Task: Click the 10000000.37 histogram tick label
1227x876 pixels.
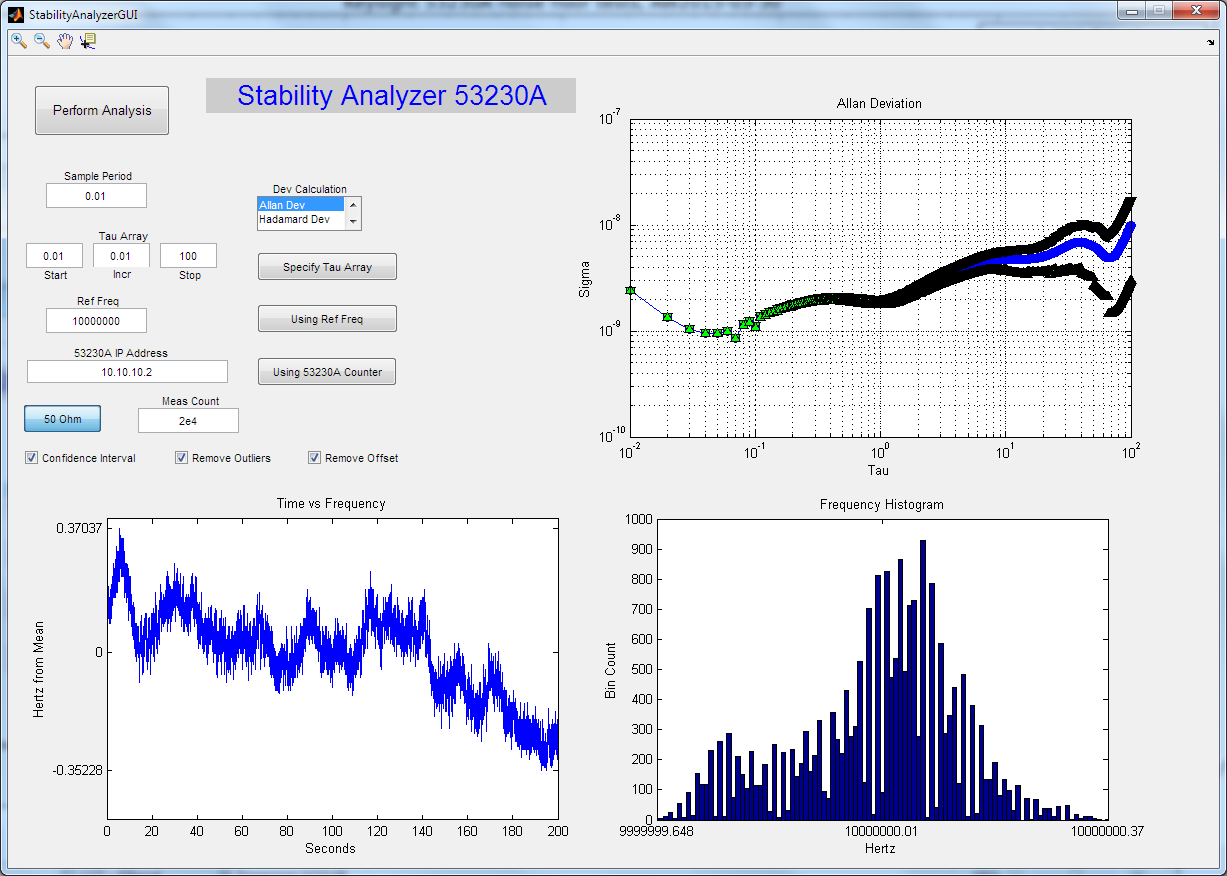Action: pyautogui.click(x=1105, y=831)
